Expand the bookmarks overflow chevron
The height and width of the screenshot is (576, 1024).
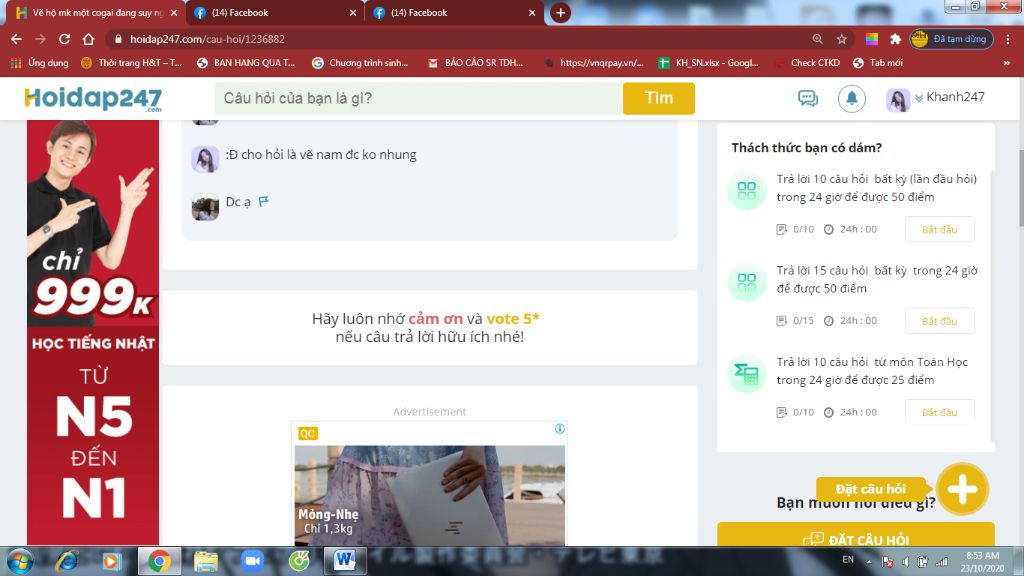(1006, 63)
